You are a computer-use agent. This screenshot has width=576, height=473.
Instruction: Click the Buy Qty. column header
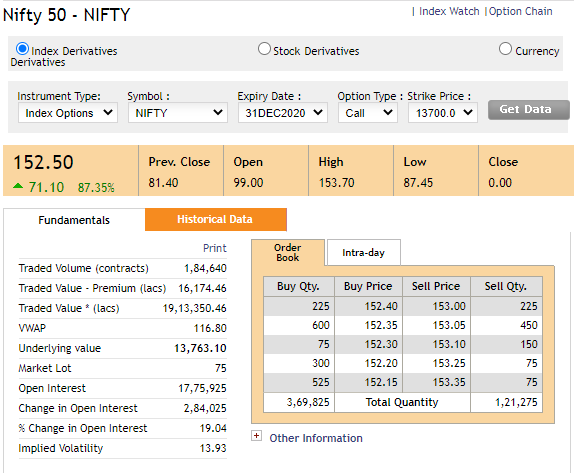(x=298, y=286)
